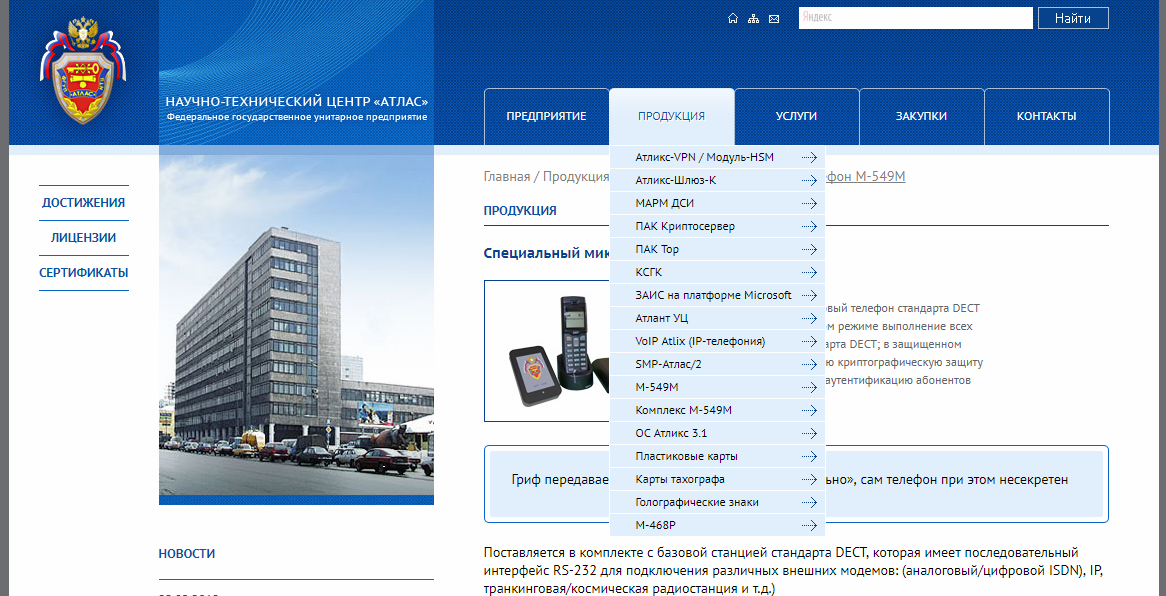This screenshot has width=1166, height=596.
Task: Focus the Яндекс search input field
Action: click(915, 19)
